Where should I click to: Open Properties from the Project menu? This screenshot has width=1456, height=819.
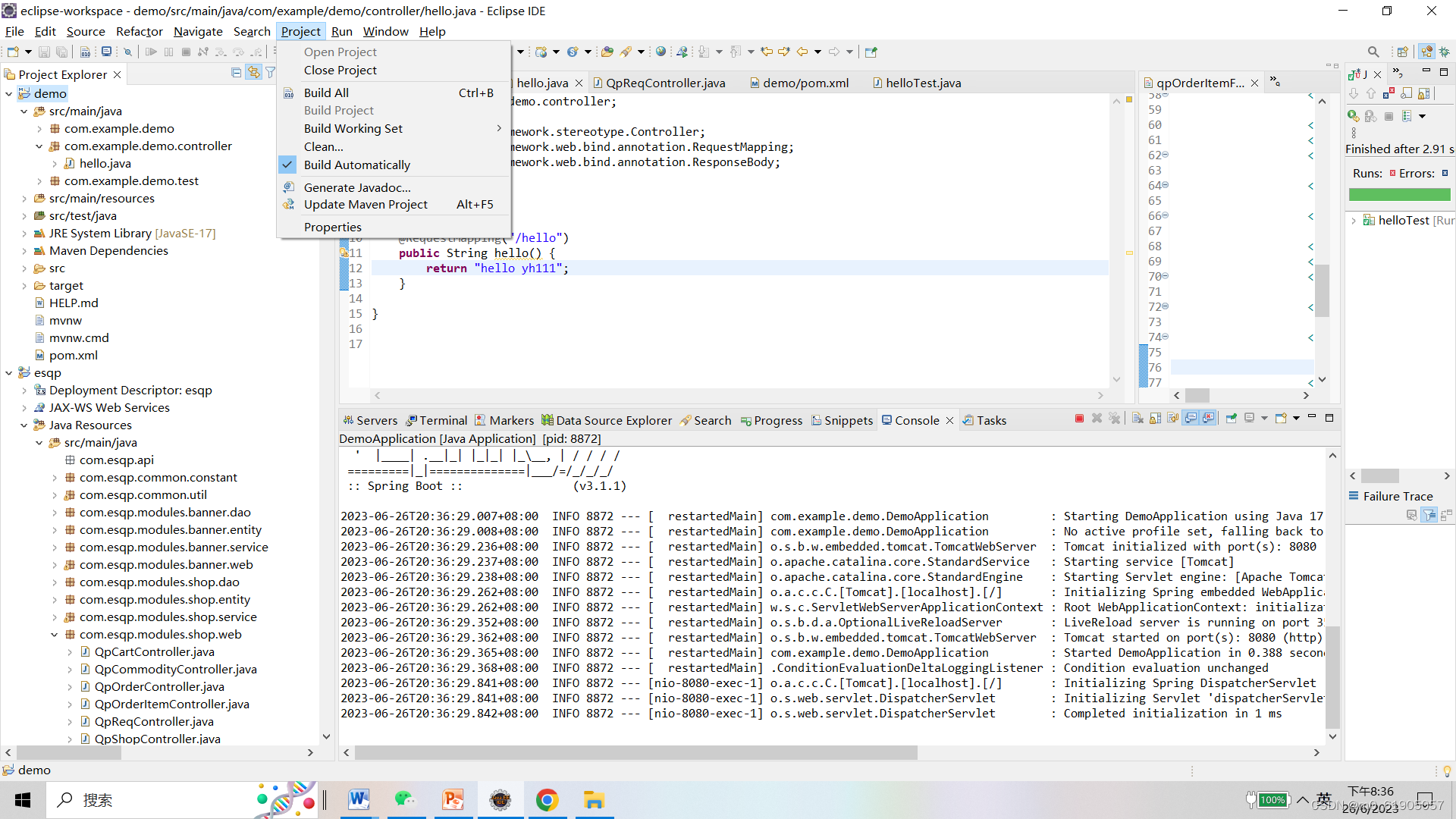(333, 226)
